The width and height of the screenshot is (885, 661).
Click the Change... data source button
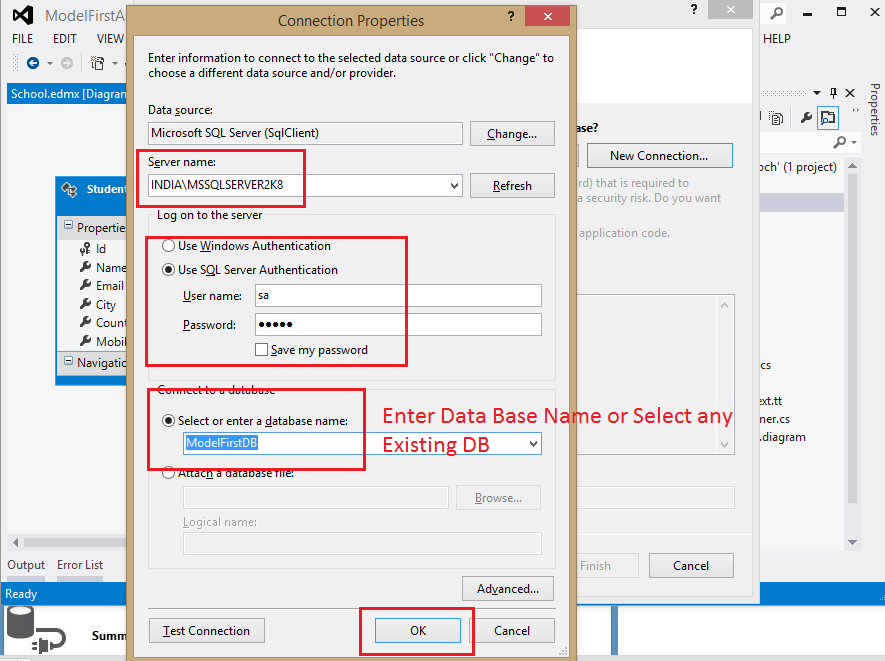(512, 134)
